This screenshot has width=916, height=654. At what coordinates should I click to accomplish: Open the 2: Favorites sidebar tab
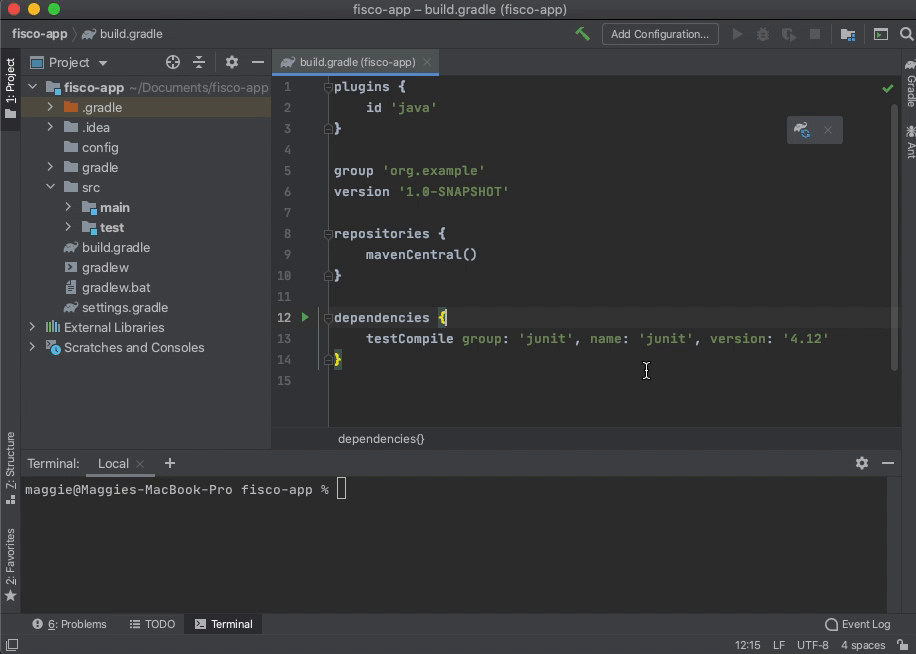10,565
